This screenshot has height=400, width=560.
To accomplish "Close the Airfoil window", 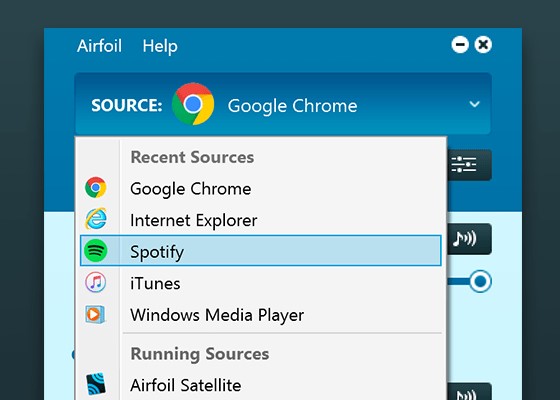I will click(x=483, y=45).
